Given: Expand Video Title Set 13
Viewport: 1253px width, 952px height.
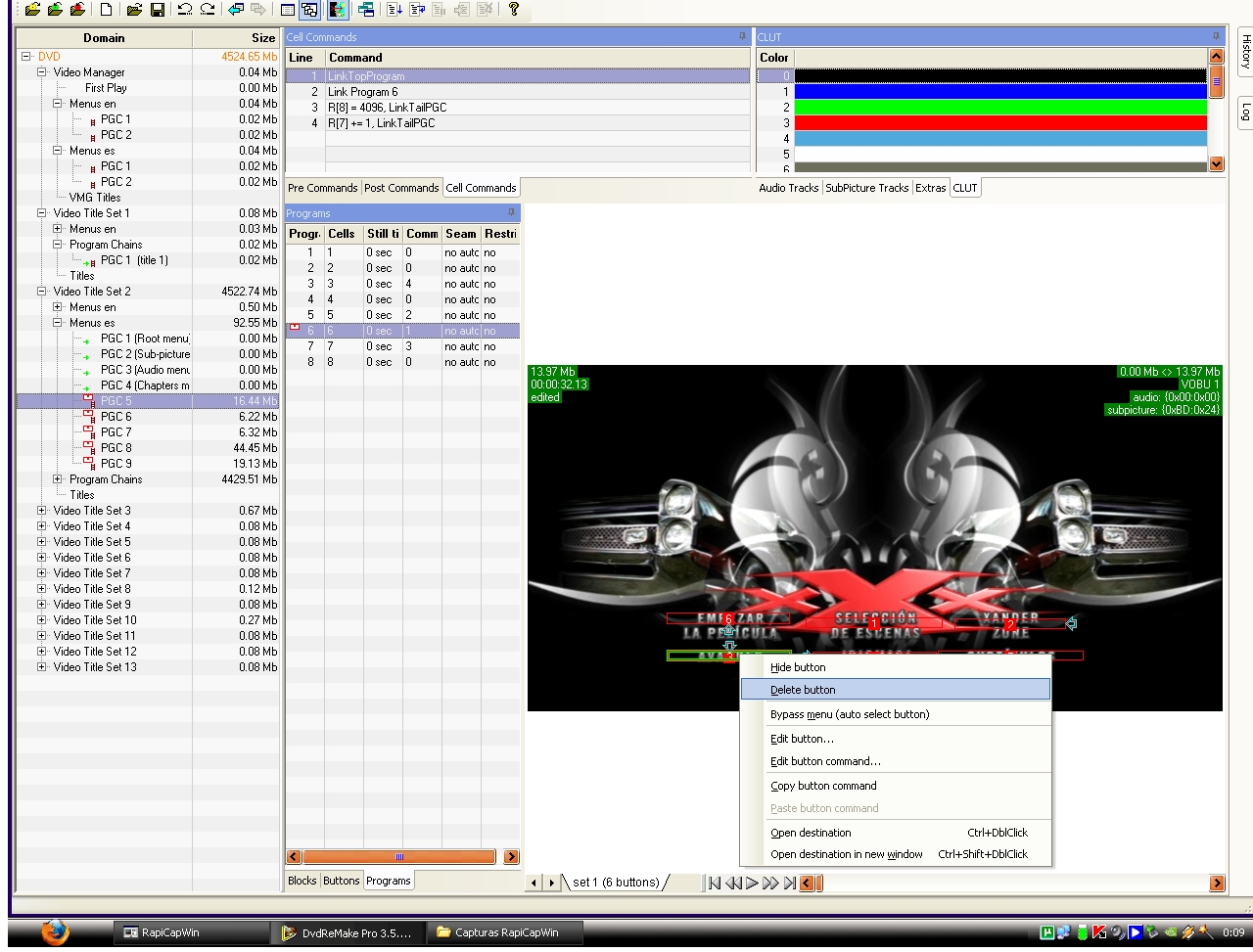Looking at the screenshot, I should [42, 667].
